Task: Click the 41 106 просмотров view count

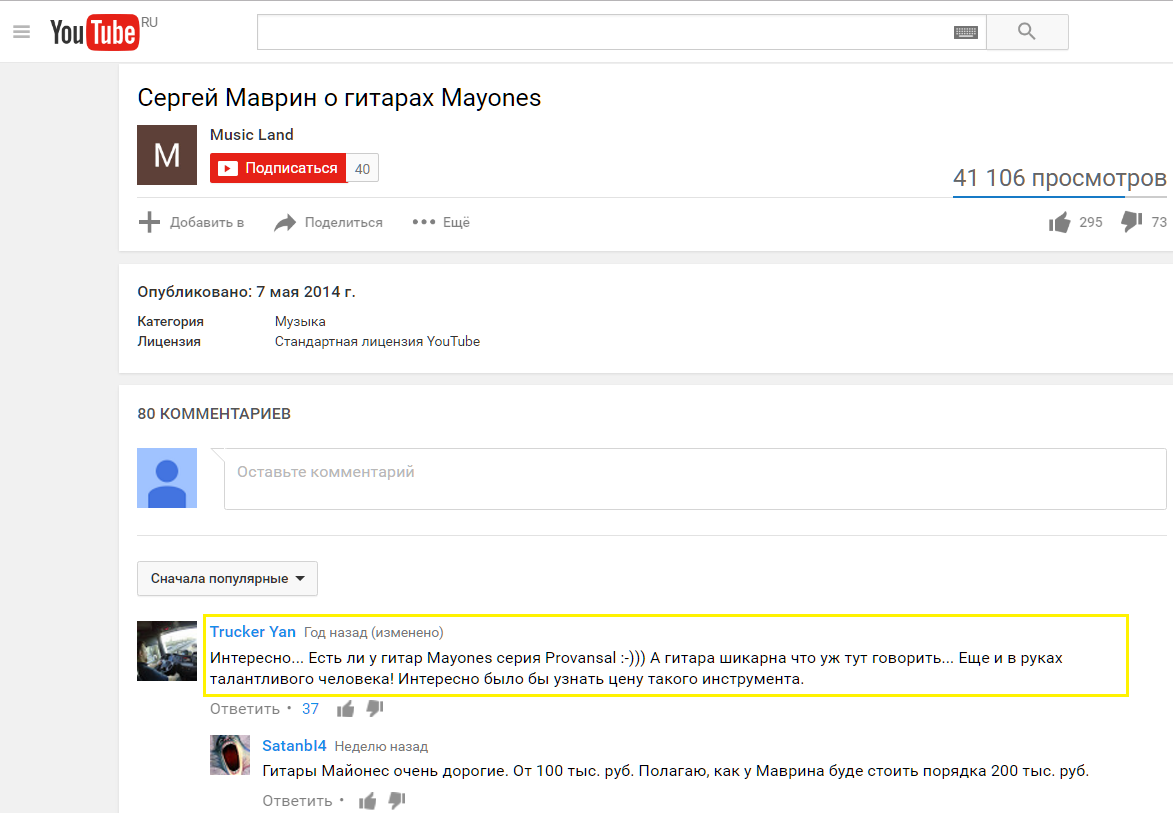Action: 1059,178
